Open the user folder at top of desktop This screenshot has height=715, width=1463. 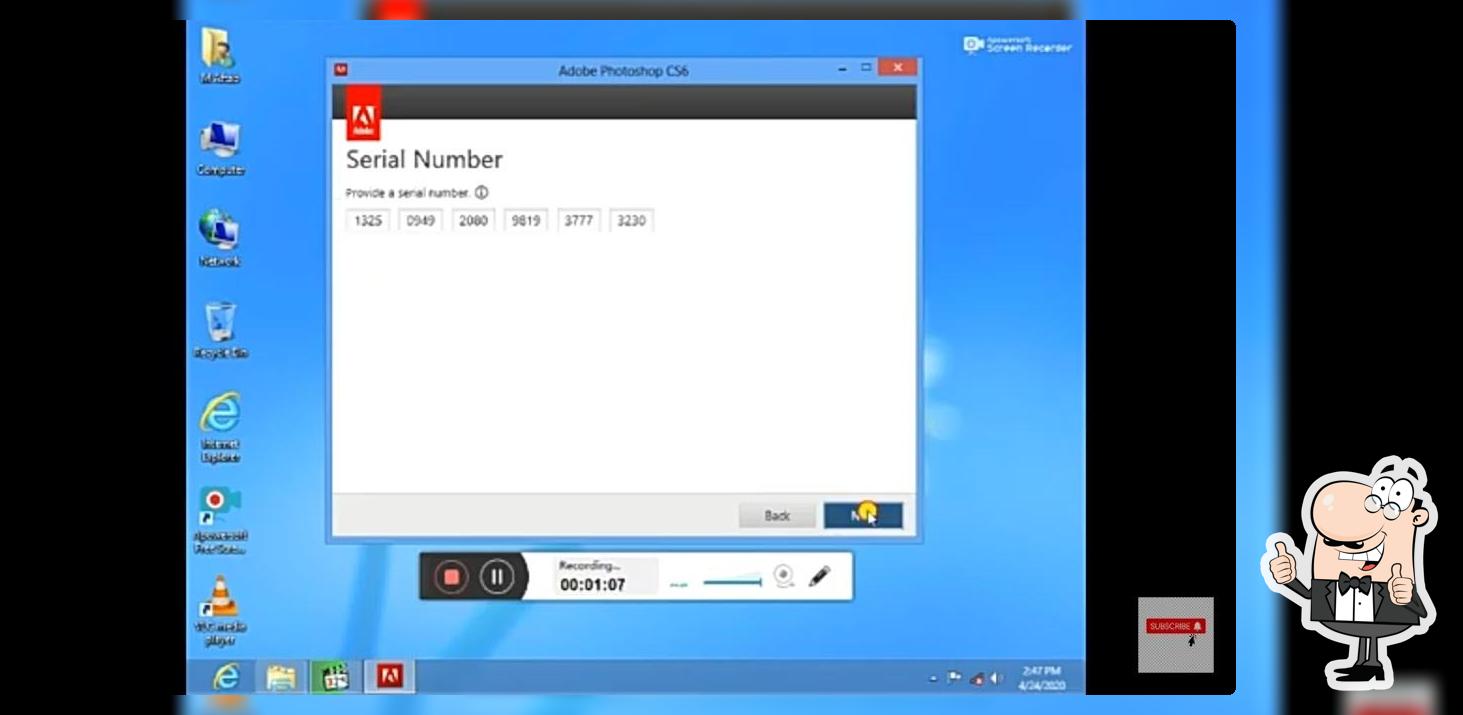pyautogui.click(x=219, y=56)
